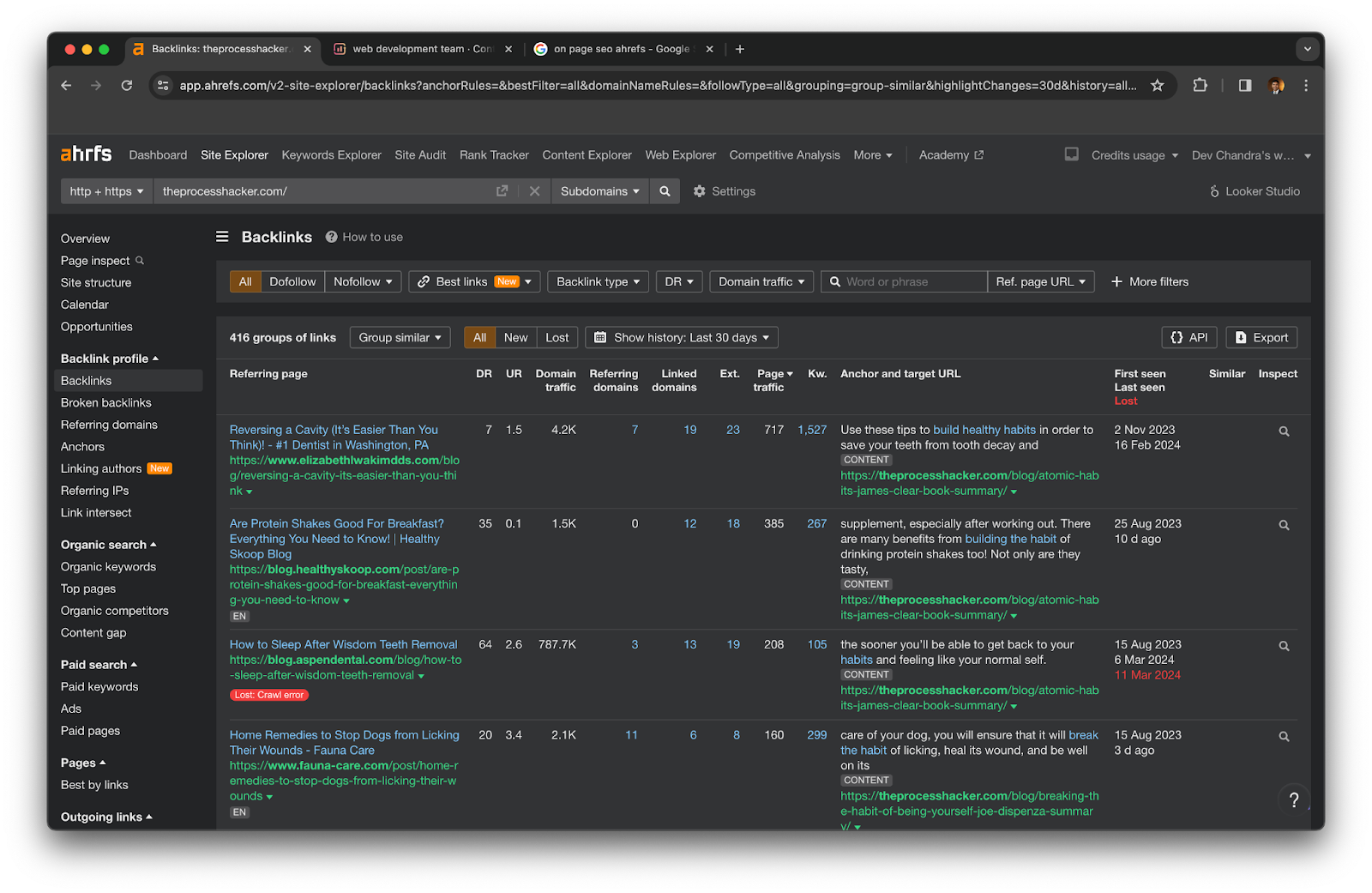The image size is (1372, 893).
Task: Open Site Audit
Action: [420, 155]
